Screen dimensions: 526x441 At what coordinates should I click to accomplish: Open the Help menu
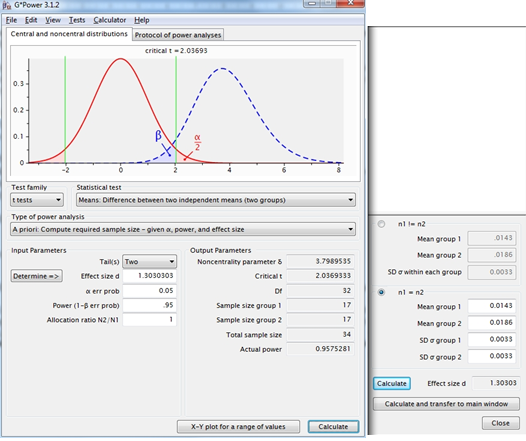point(142,20)
